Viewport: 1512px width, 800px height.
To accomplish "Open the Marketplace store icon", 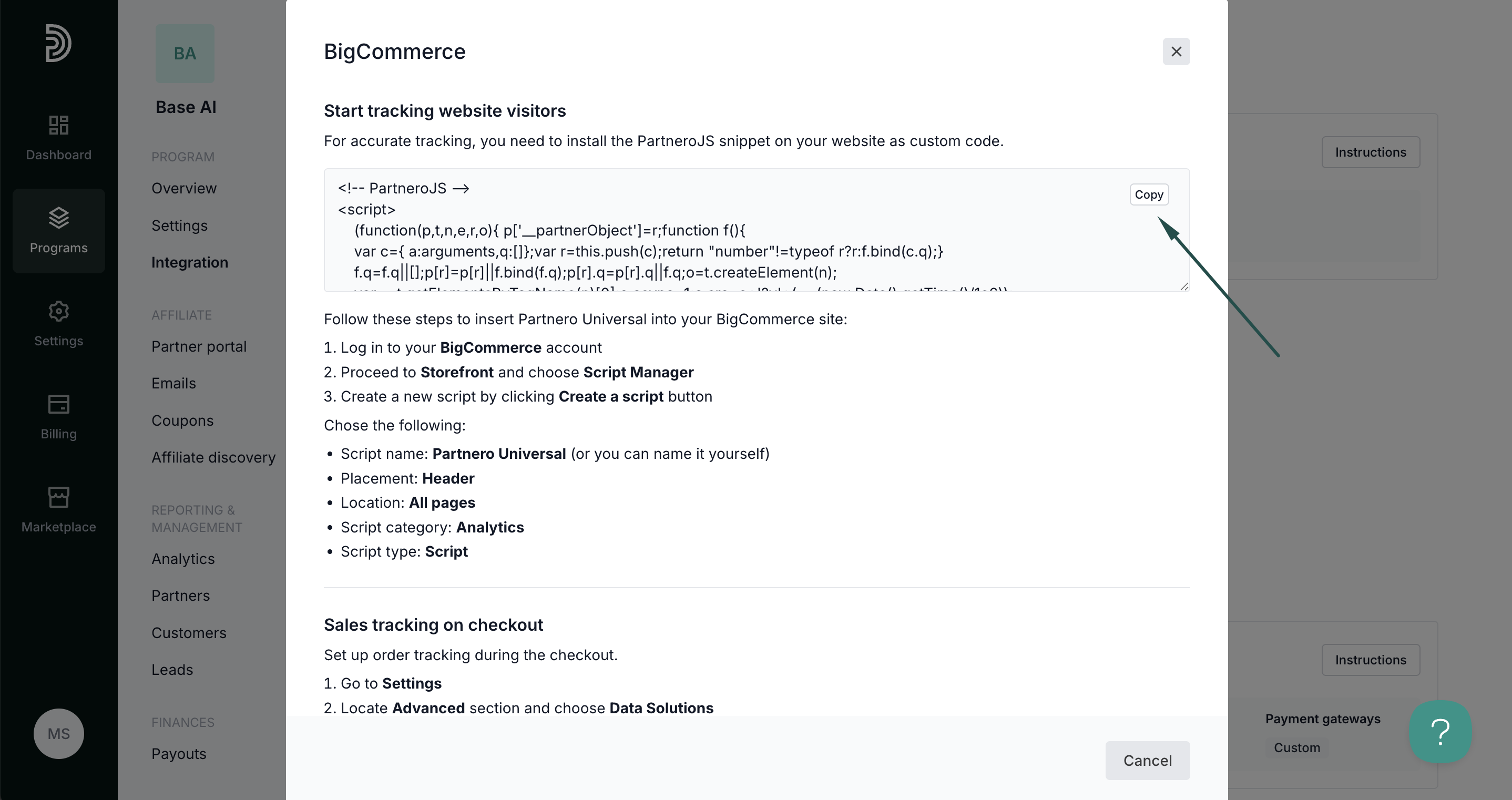I will pos(58,497).
